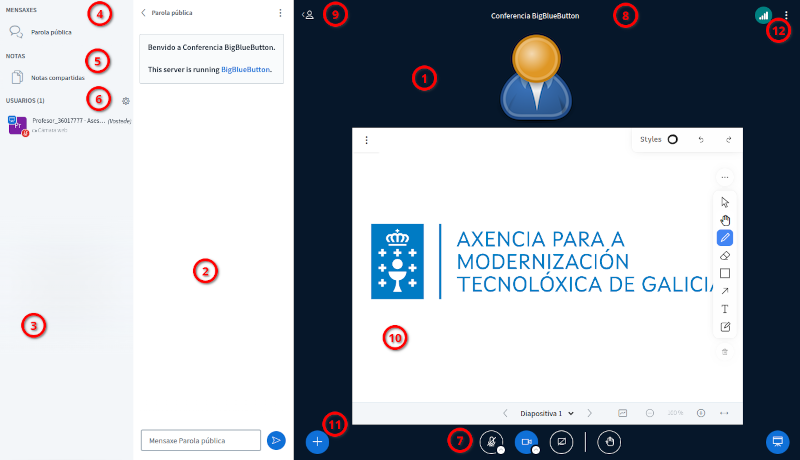Image resolution: width=800 pixels, height=460 pixels.
Task: Open Parola pública chat in sidebar
Action: click(x=50, y=32)
